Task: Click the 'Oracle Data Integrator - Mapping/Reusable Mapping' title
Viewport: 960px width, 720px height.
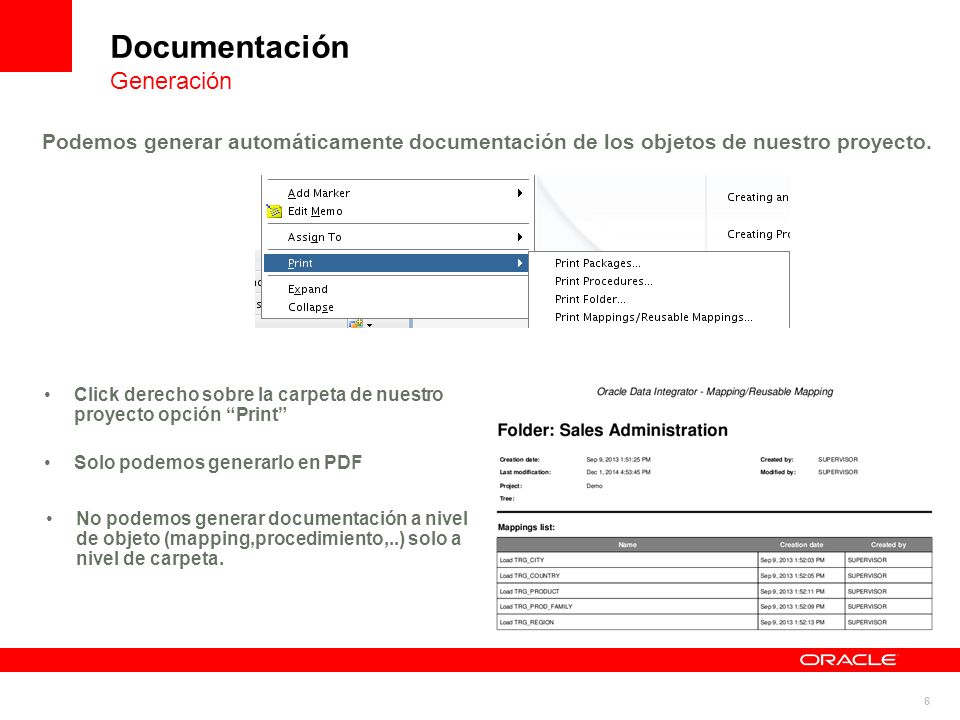Action: [x=714, y=392]
